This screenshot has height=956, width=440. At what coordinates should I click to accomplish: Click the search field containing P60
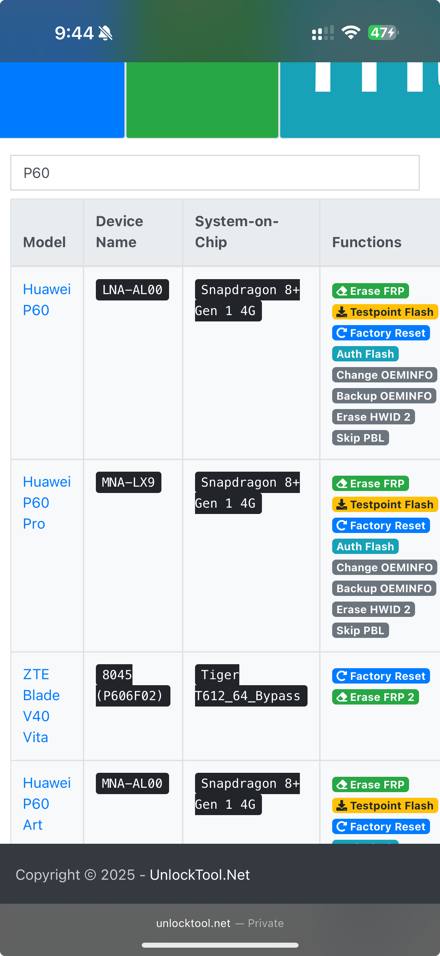click(215, 173)
